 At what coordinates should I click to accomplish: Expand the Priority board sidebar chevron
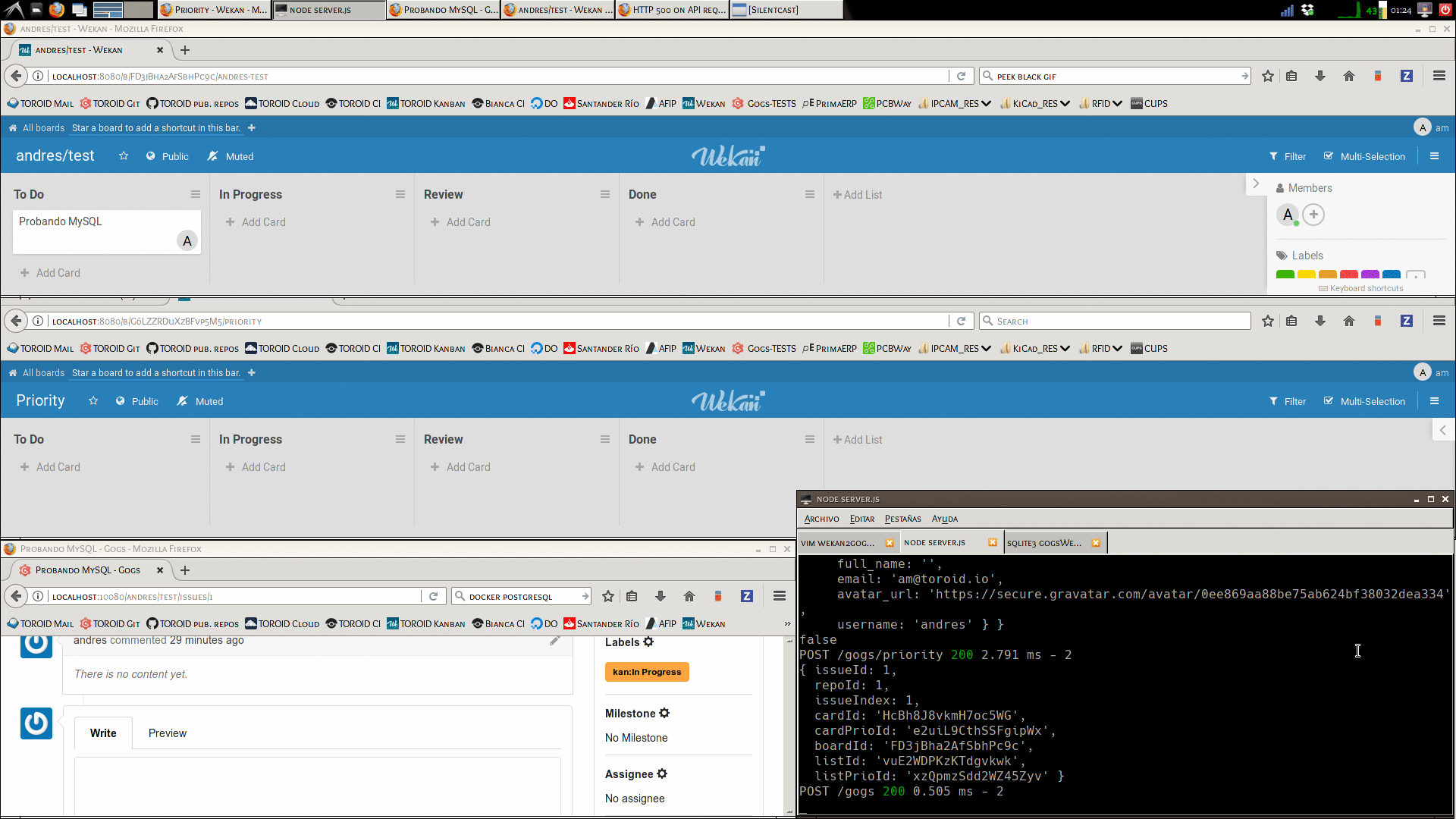pyautogui.click(x=1443, y=431)
